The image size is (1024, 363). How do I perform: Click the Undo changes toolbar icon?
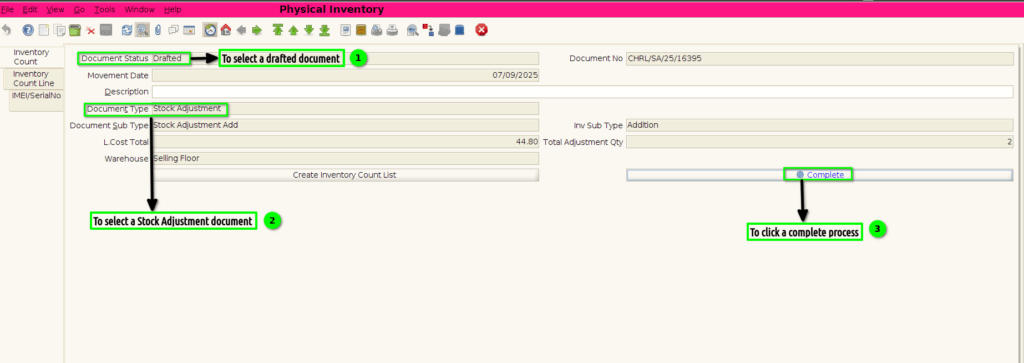(7, 30)
